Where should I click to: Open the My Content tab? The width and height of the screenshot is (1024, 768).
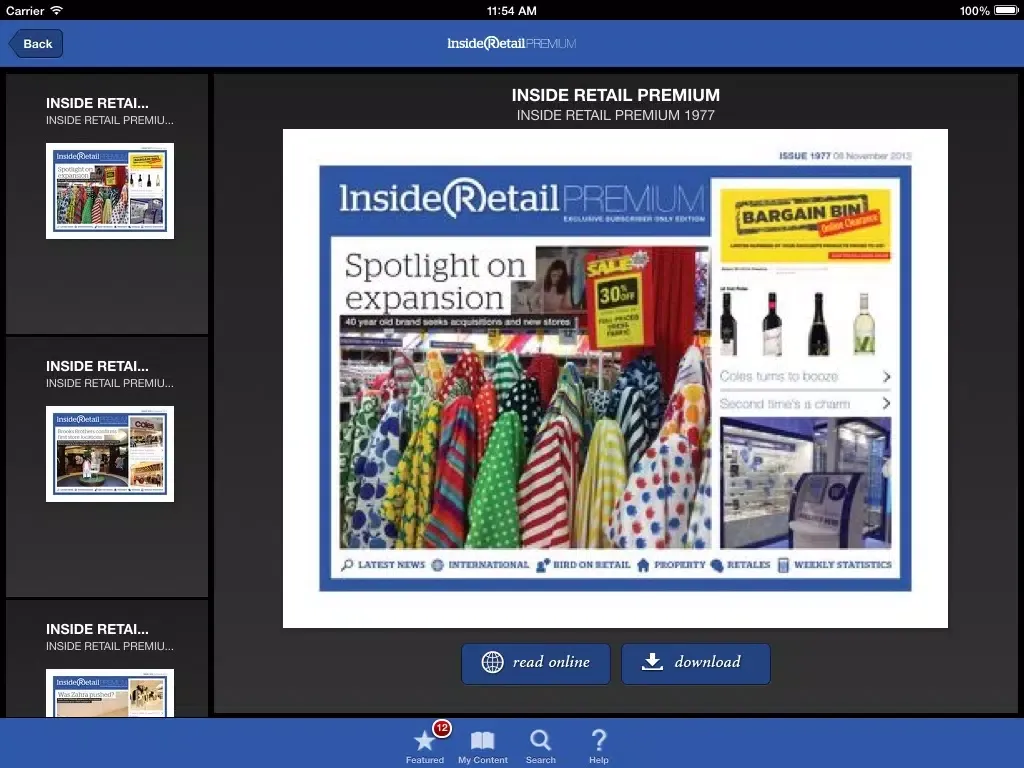(x=483, y=746)
